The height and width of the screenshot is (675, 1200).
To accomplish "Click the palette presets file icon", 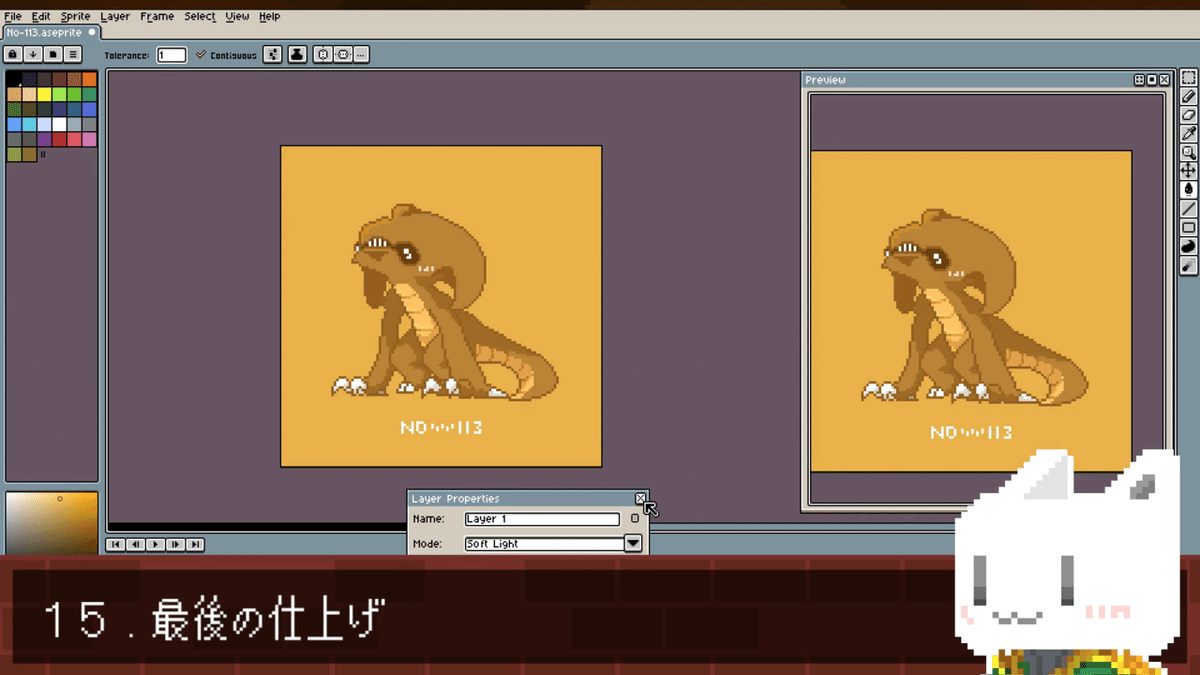I will coord(53,55).
